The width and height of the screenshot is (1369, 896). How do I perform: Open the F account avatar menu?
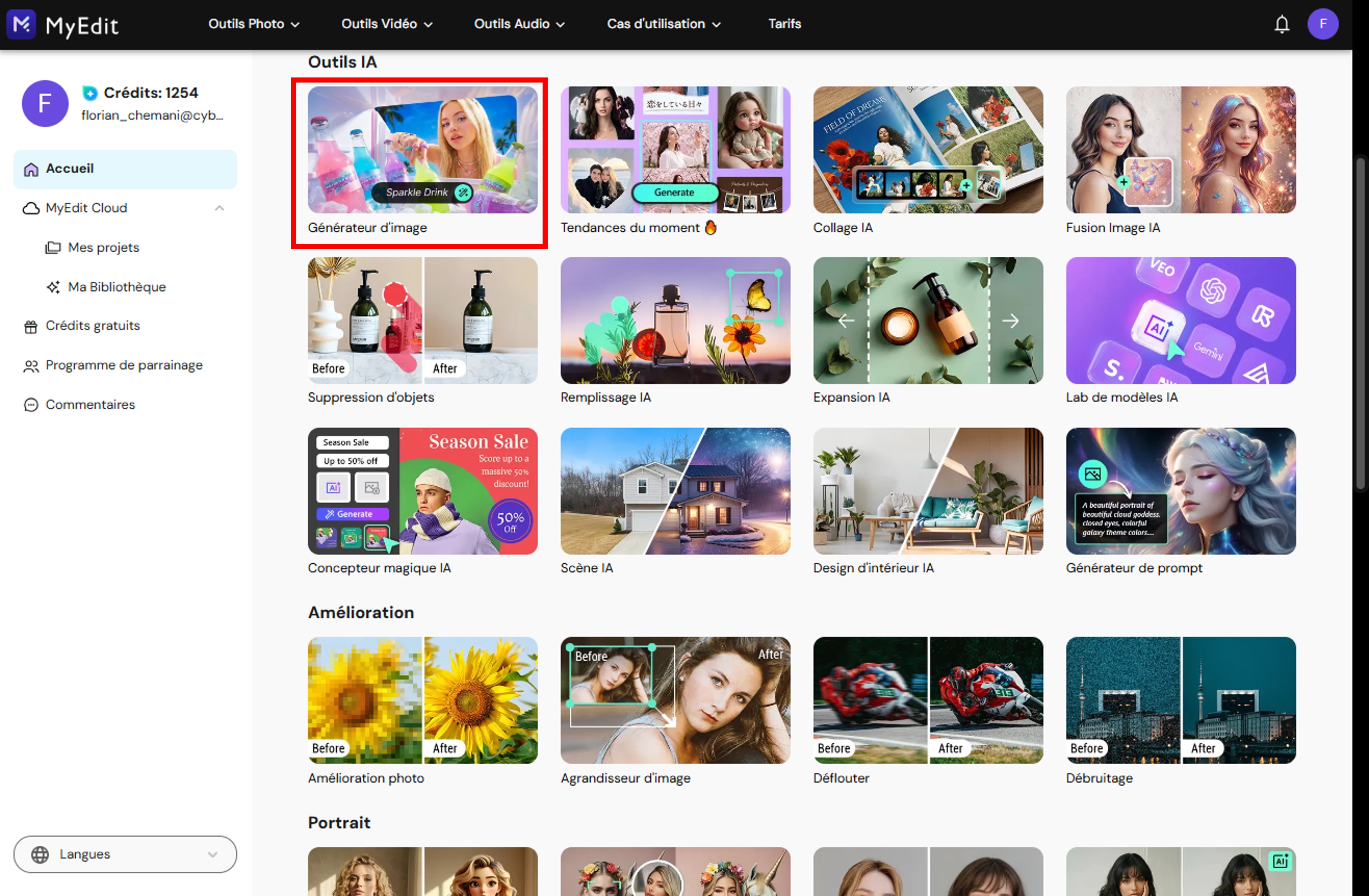1323,24
